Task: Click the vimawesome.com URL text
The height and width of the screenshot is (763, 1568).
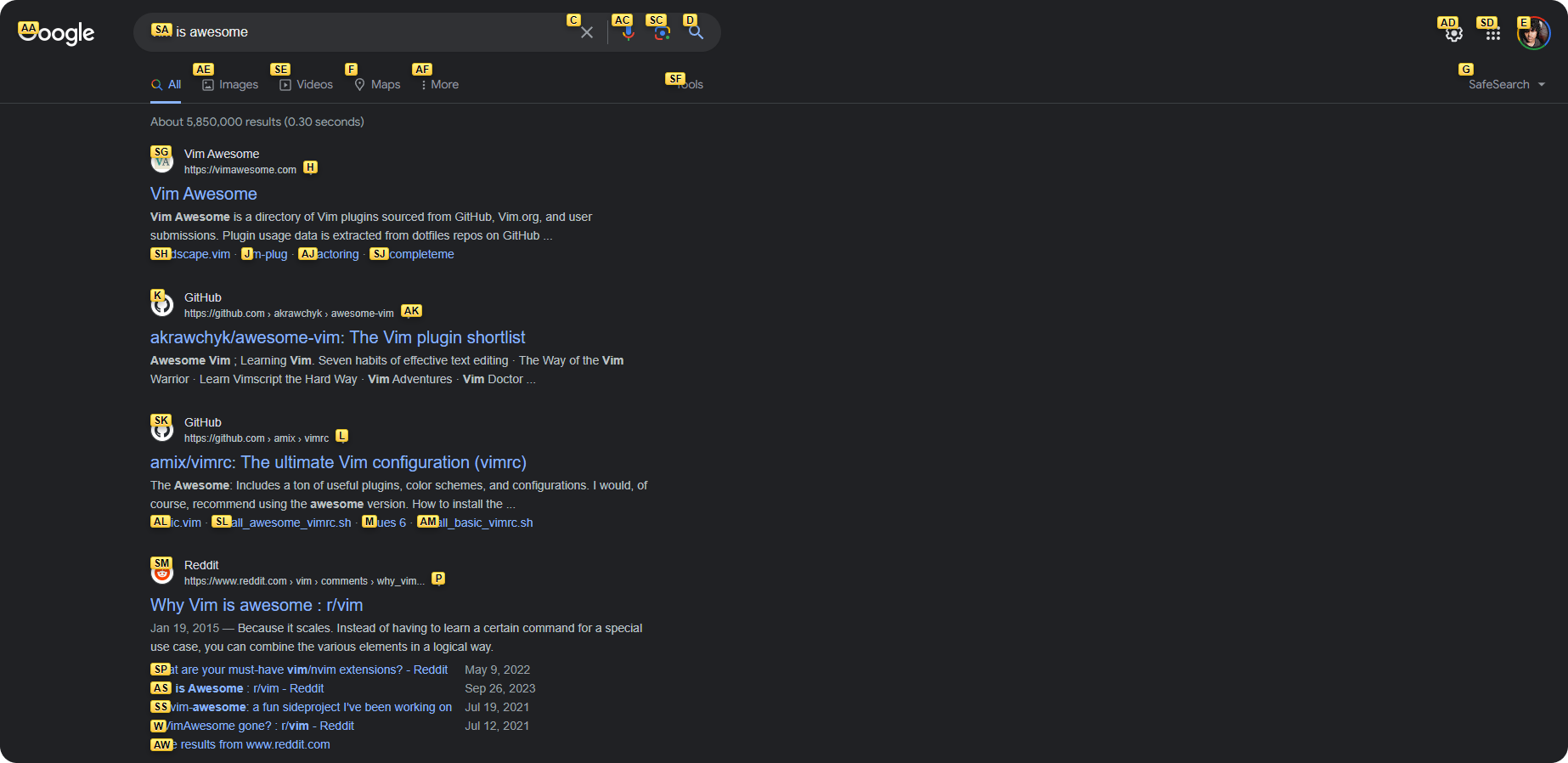Action: [240, 170]
